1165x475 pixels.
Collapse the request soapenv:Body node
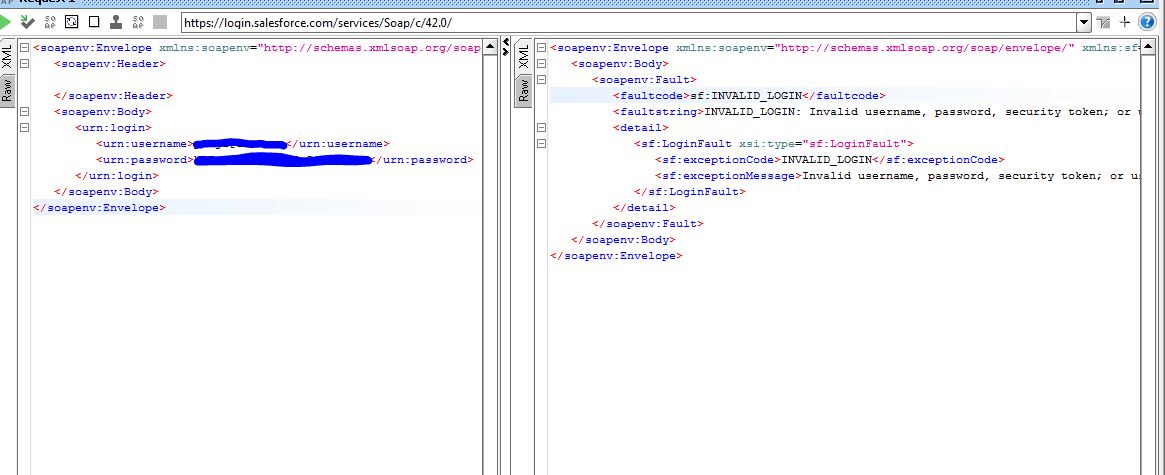coord(25,112)
